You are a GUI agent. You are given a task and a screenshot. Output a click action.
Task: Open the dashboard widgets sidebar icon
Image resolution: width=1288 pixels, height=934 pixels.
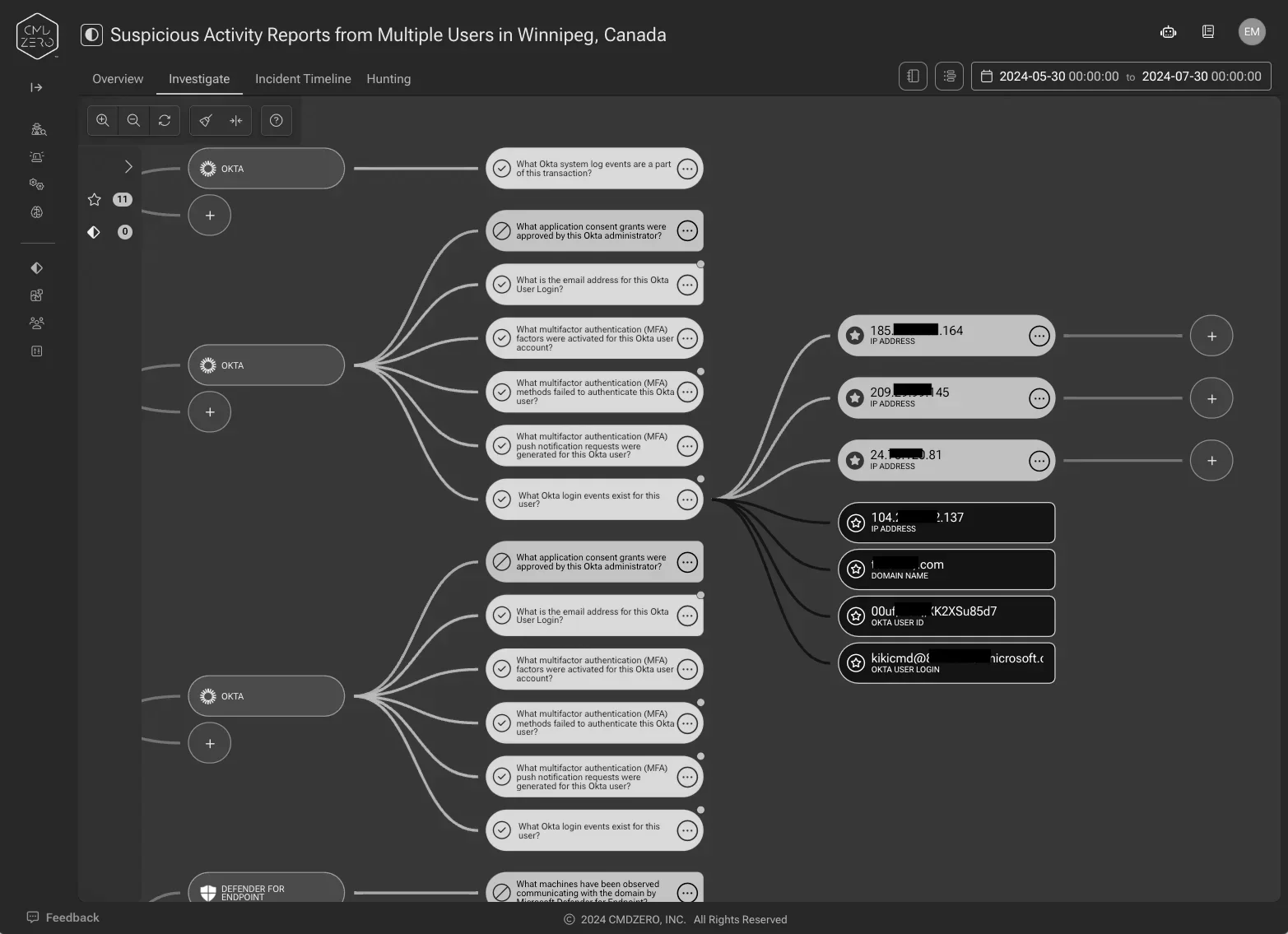coord(37,295)
